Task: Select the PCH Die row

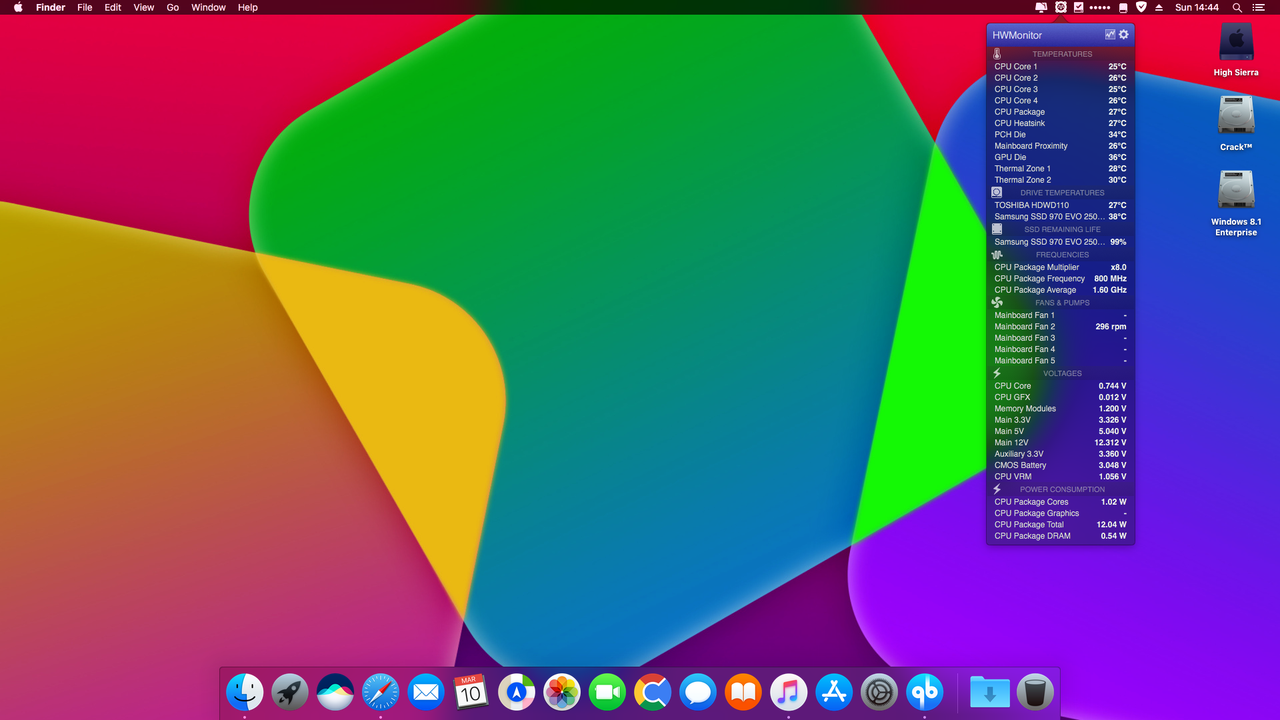Action: click(x=1060, y=135)
